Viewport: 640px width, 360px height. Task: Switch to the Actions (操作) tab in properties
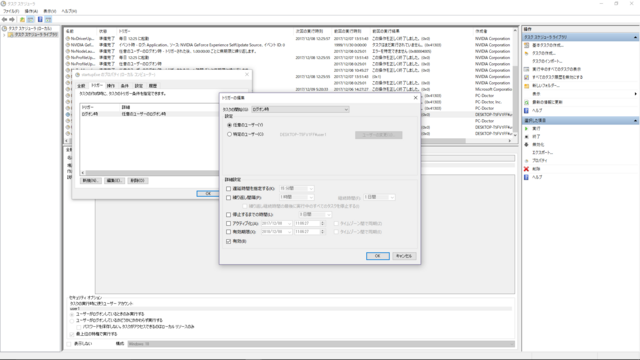click(111, 86)
